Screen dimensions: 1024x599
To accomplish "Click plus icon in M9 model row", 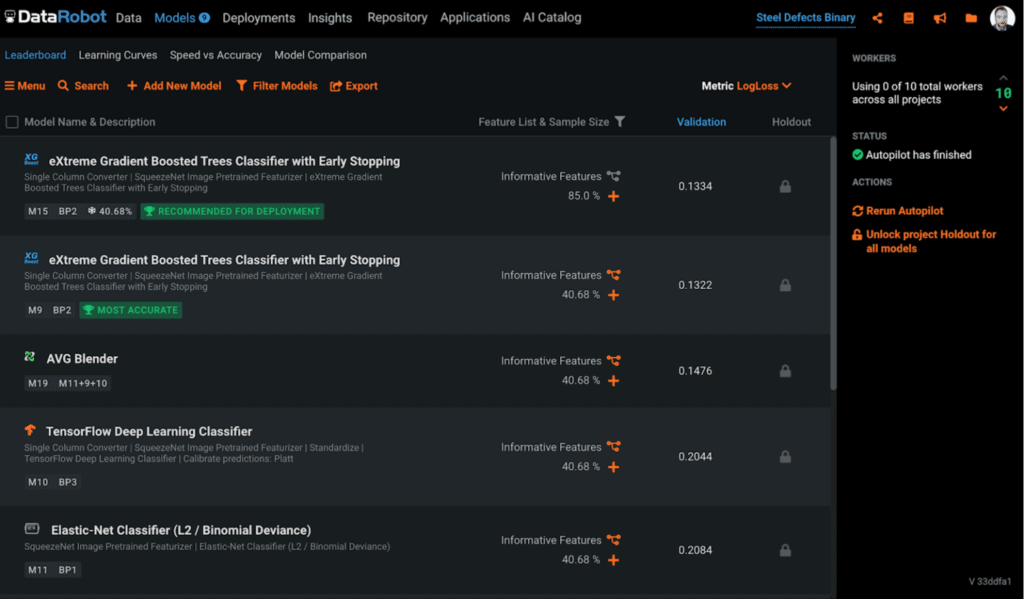I will pos(613,295).
